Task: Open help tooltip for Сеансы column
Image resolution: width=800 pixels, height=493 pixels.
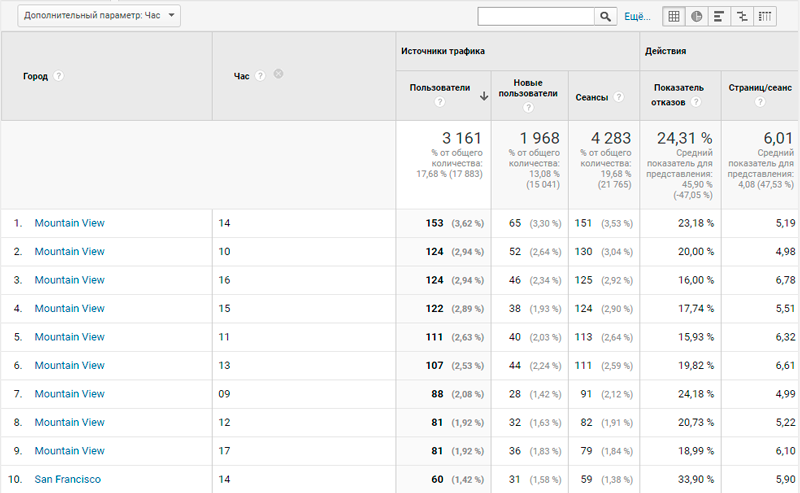Action: click(618, 97)
